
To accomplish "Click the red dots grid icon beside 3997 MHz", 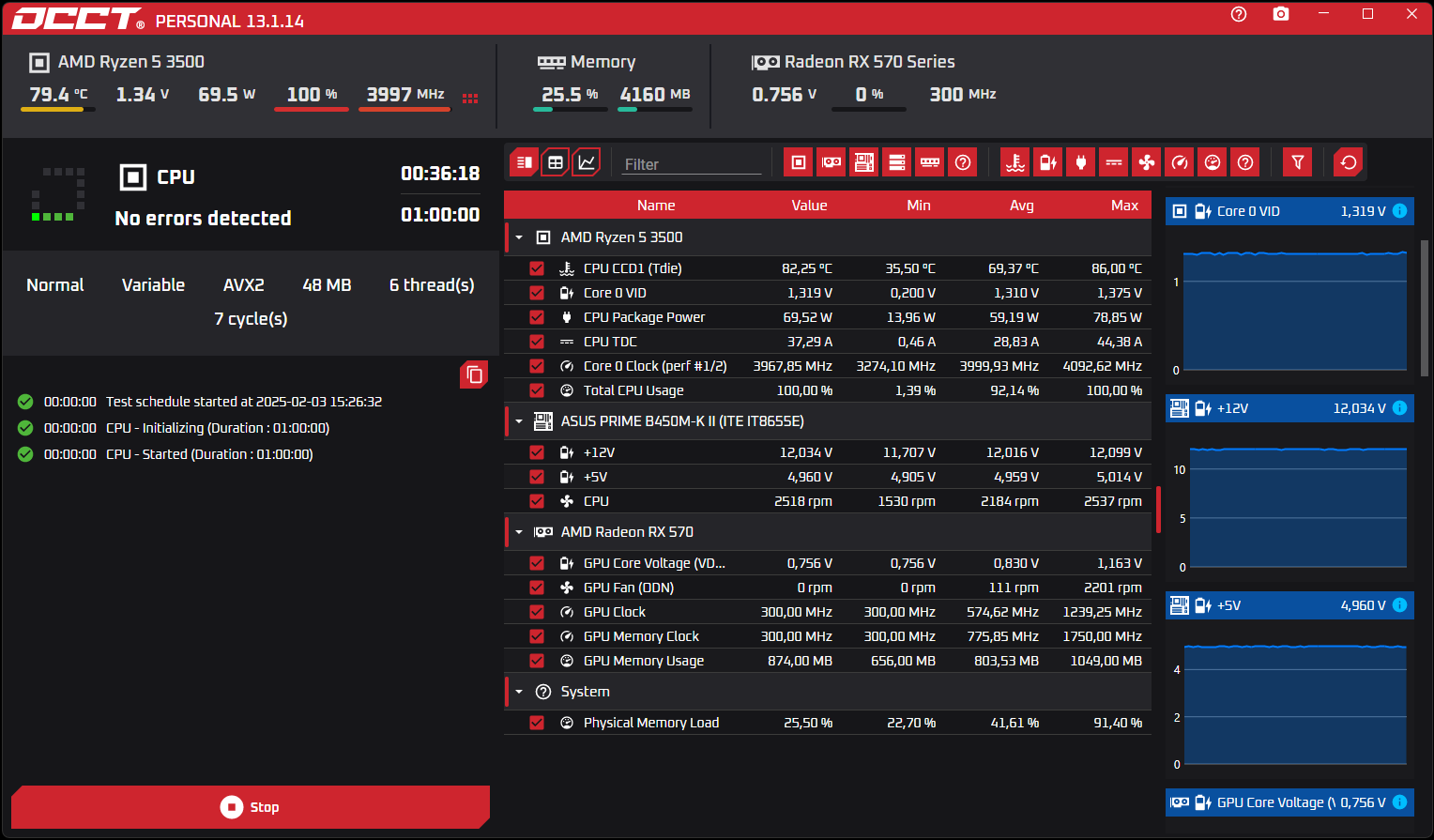I will [470, 98].
